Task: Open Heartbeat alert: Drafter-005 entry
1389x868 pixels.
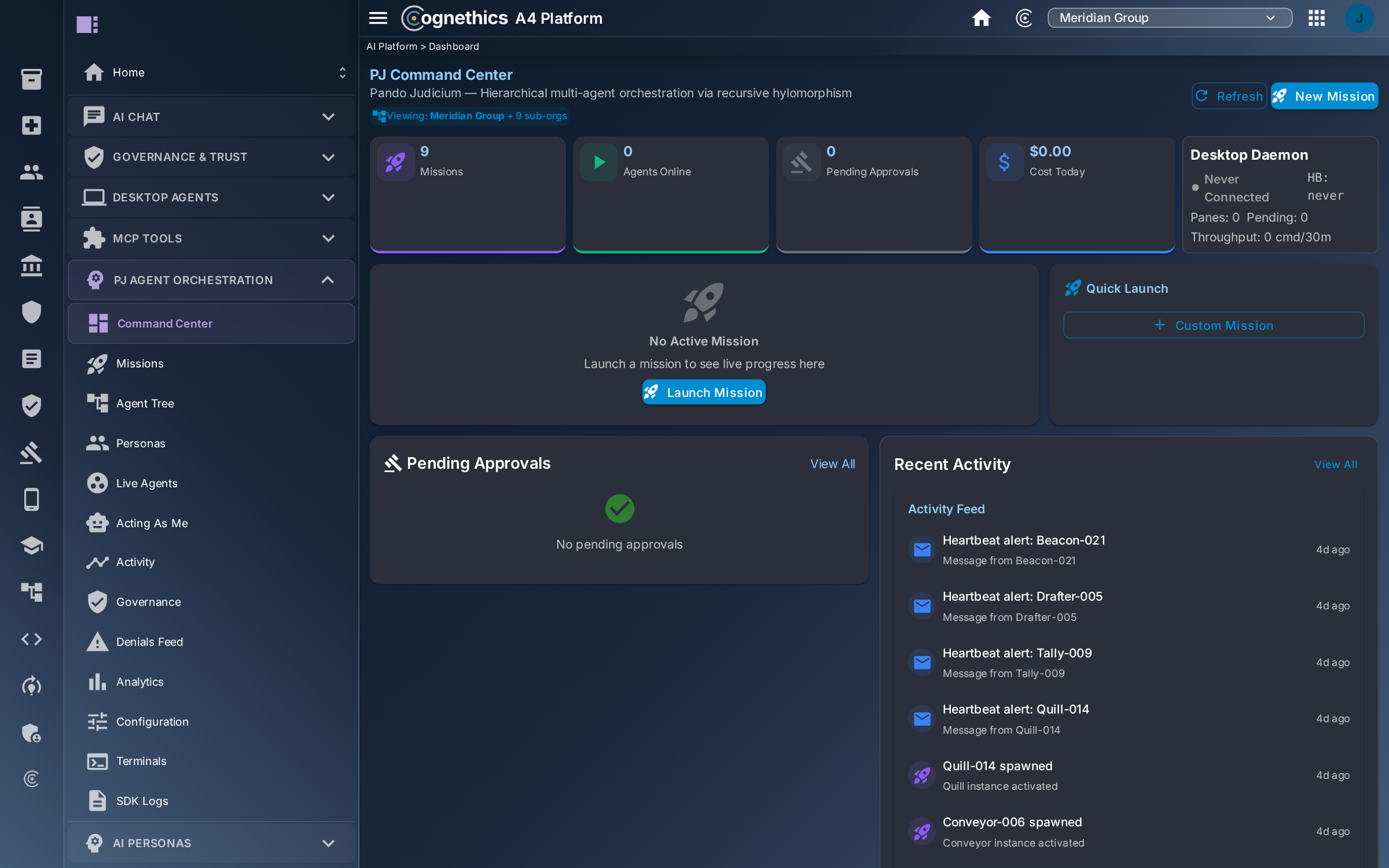Action: point(1129,606)
